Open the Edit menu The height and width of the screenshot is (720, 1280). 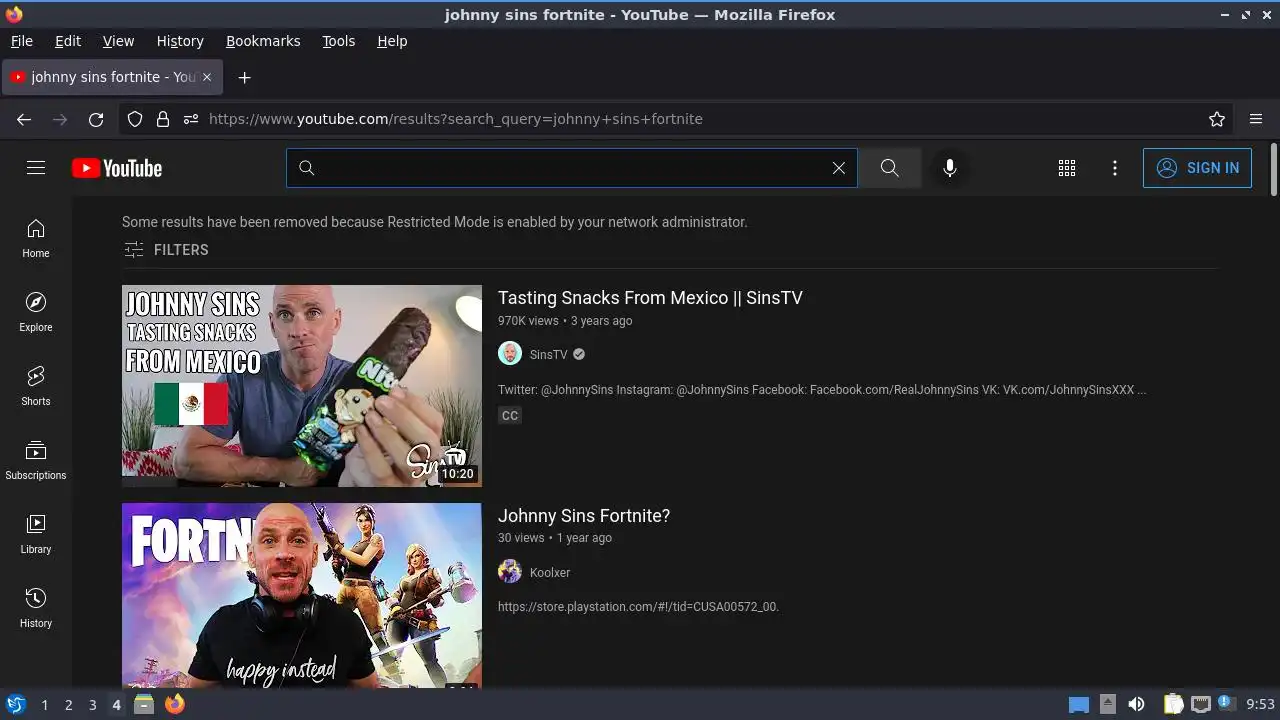pyautogui.click(x=68, y=41)
